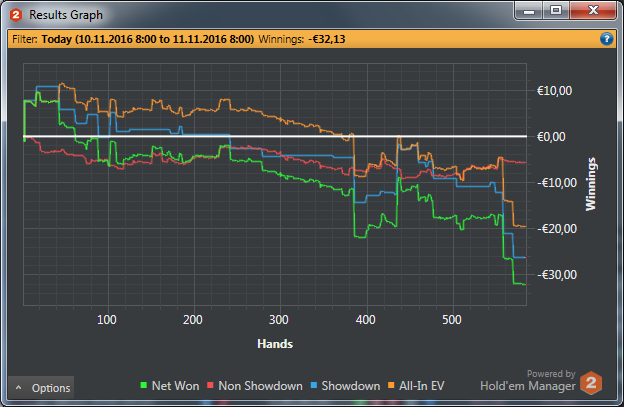
Task: Click the green Net Won legend swatch
Action: point(144,385)
